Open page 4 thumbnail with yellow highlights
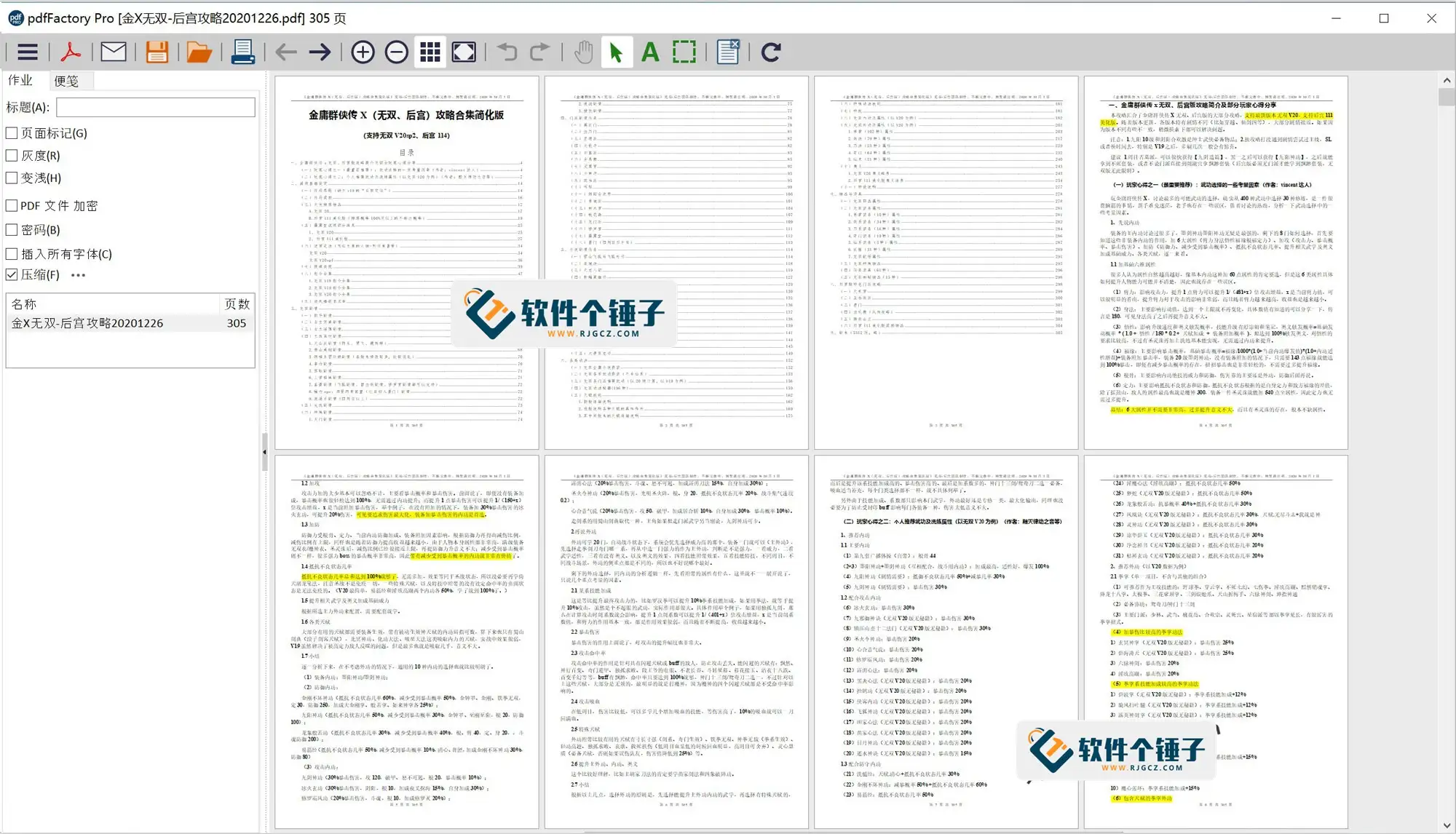Image resolution: width=1456 pixels, height=834 pixels. pos(1216,263)
